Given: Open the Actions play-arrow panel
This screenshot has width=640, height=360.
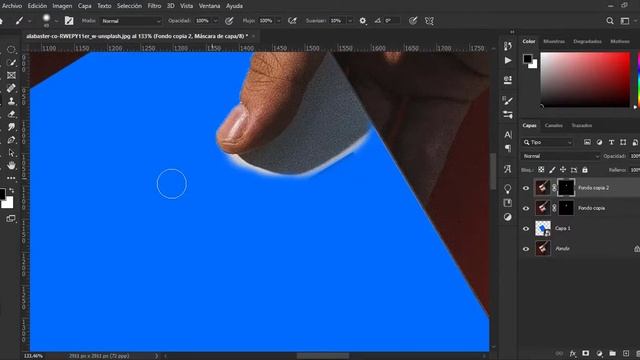Looking at the screenshot, I should tap(508, 60).
